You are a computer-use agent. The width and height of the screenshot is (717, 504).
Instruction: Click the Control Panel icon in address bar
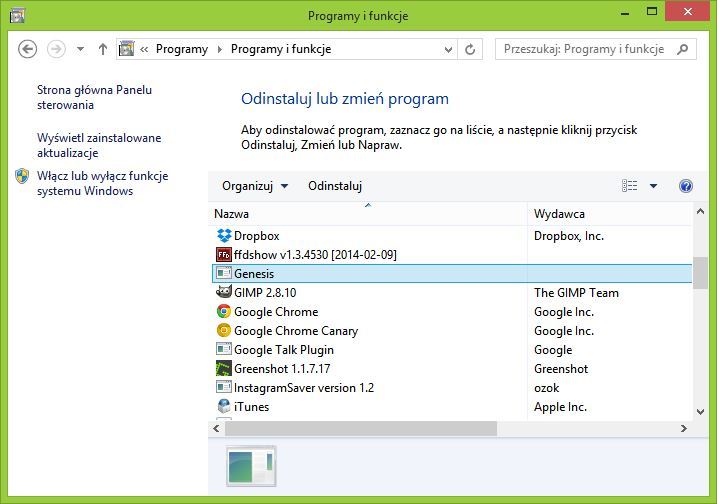coord(127,48)
